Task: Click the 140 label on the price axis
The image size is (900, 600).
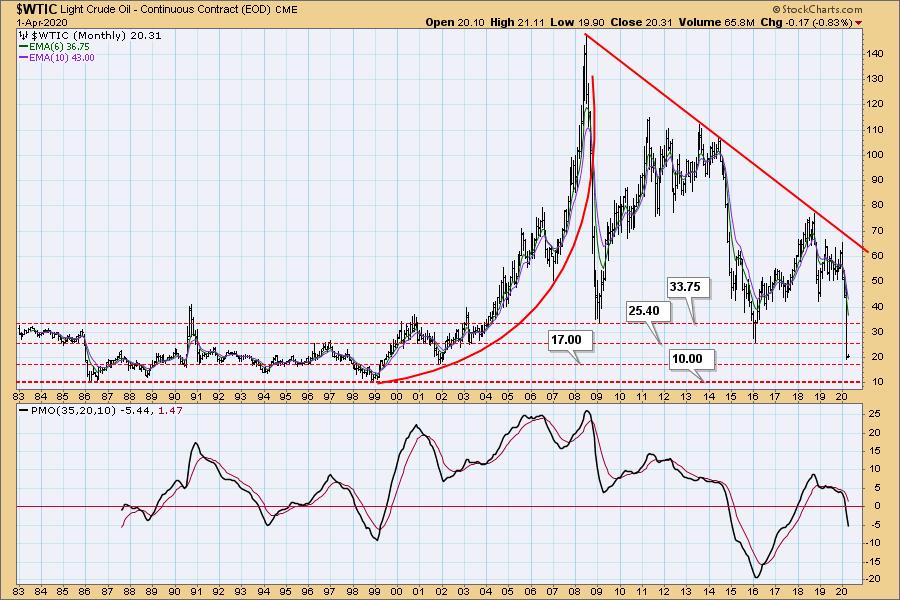Action: coord(874,53)
